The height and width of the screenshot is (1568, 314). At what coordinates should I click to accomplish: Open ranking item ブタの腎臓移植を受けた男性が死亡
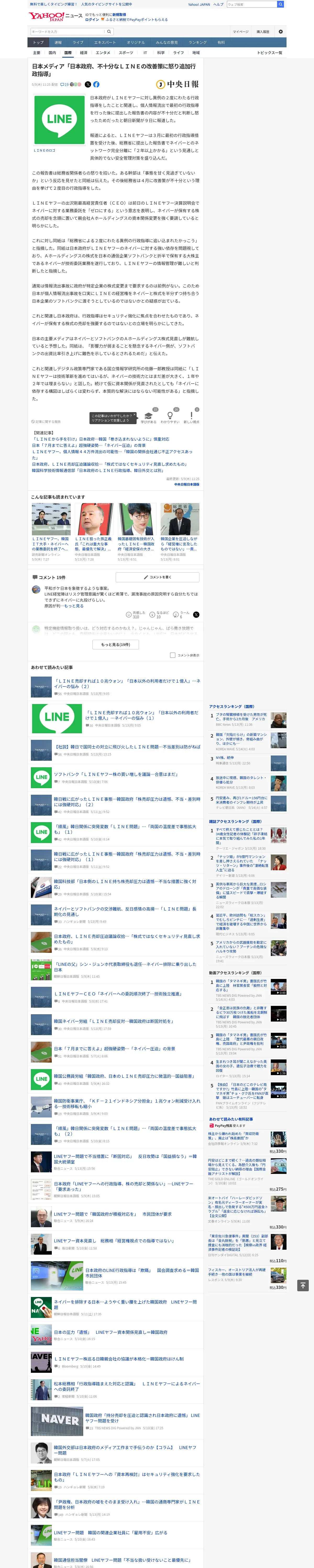pyautogui.click(x=242, y=717)
